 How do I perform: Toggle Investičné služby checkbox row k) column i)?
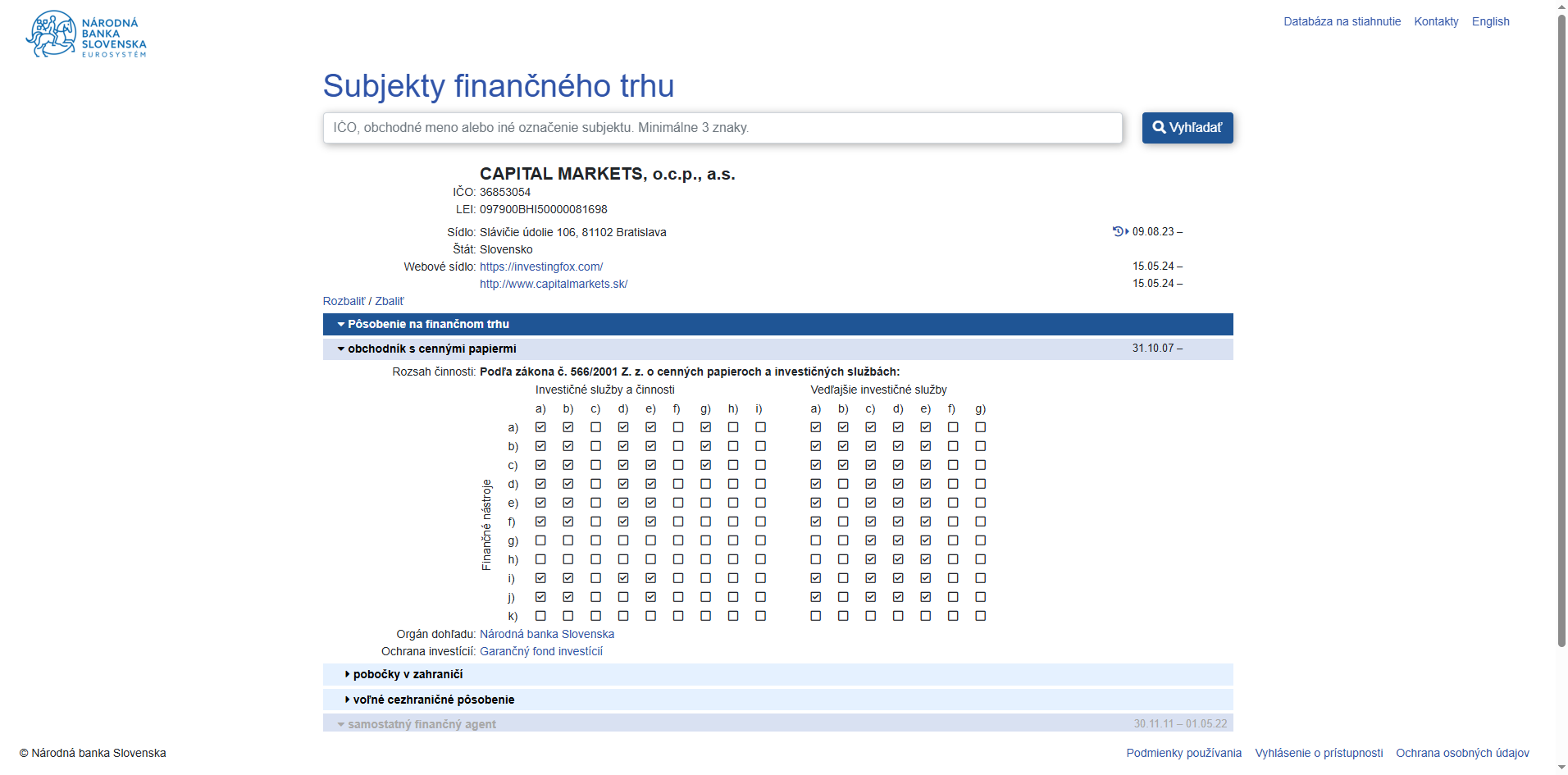760,616
